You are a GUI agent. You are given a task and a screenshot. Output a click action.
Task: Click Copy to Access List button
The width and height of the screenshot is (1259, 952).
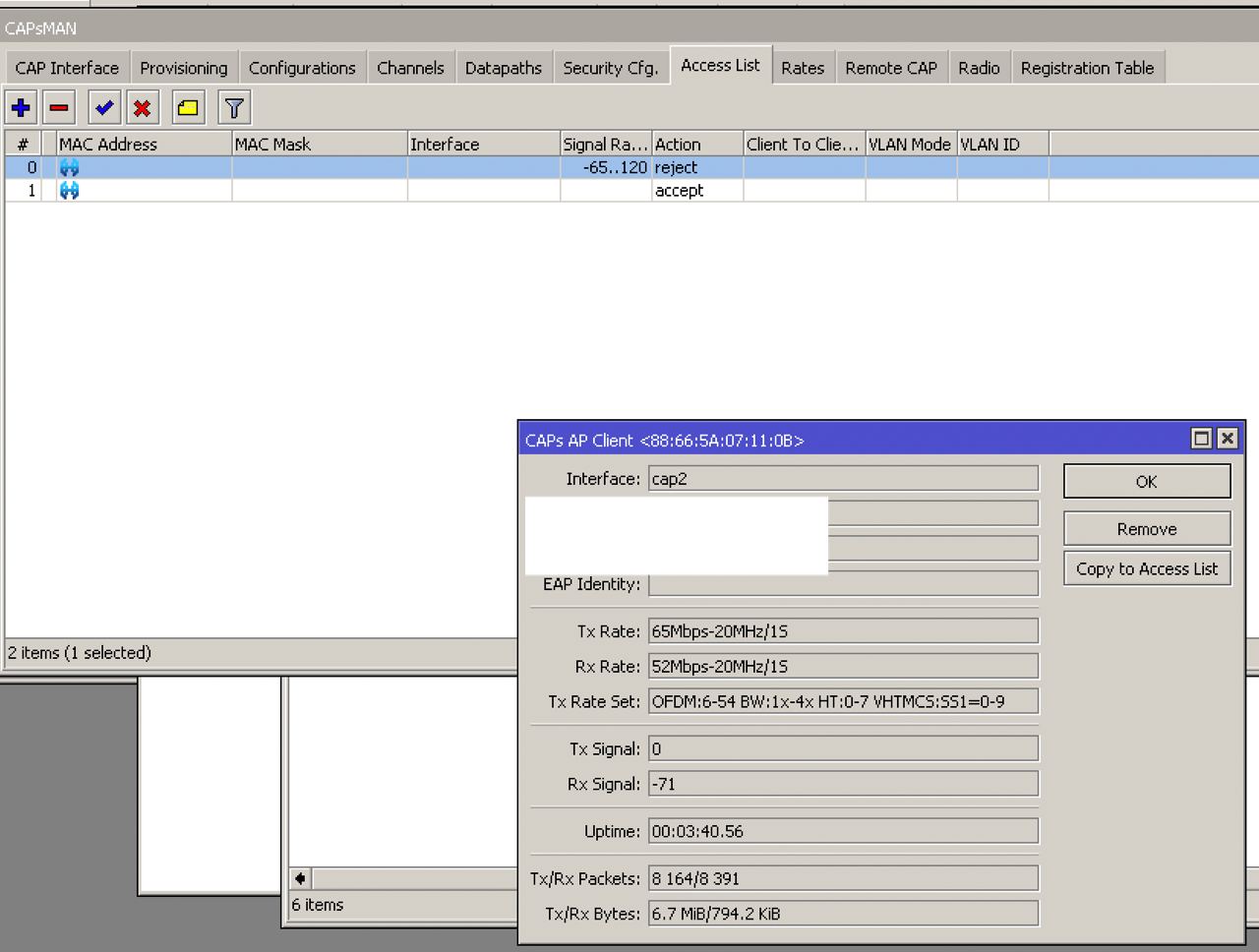(1147, 568)
